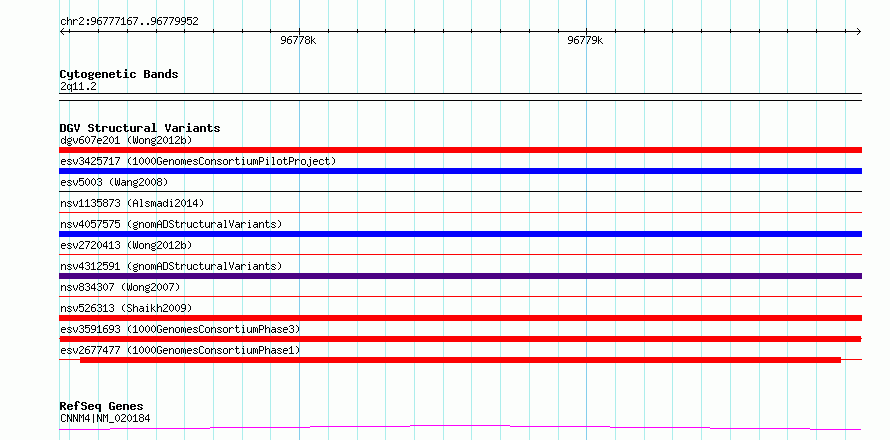The width and height of the screenshot is (890, 440).
Task: Open variant nsv834307 (Wong2007) label
Action: pyautogui.click(x=120, y=287)
